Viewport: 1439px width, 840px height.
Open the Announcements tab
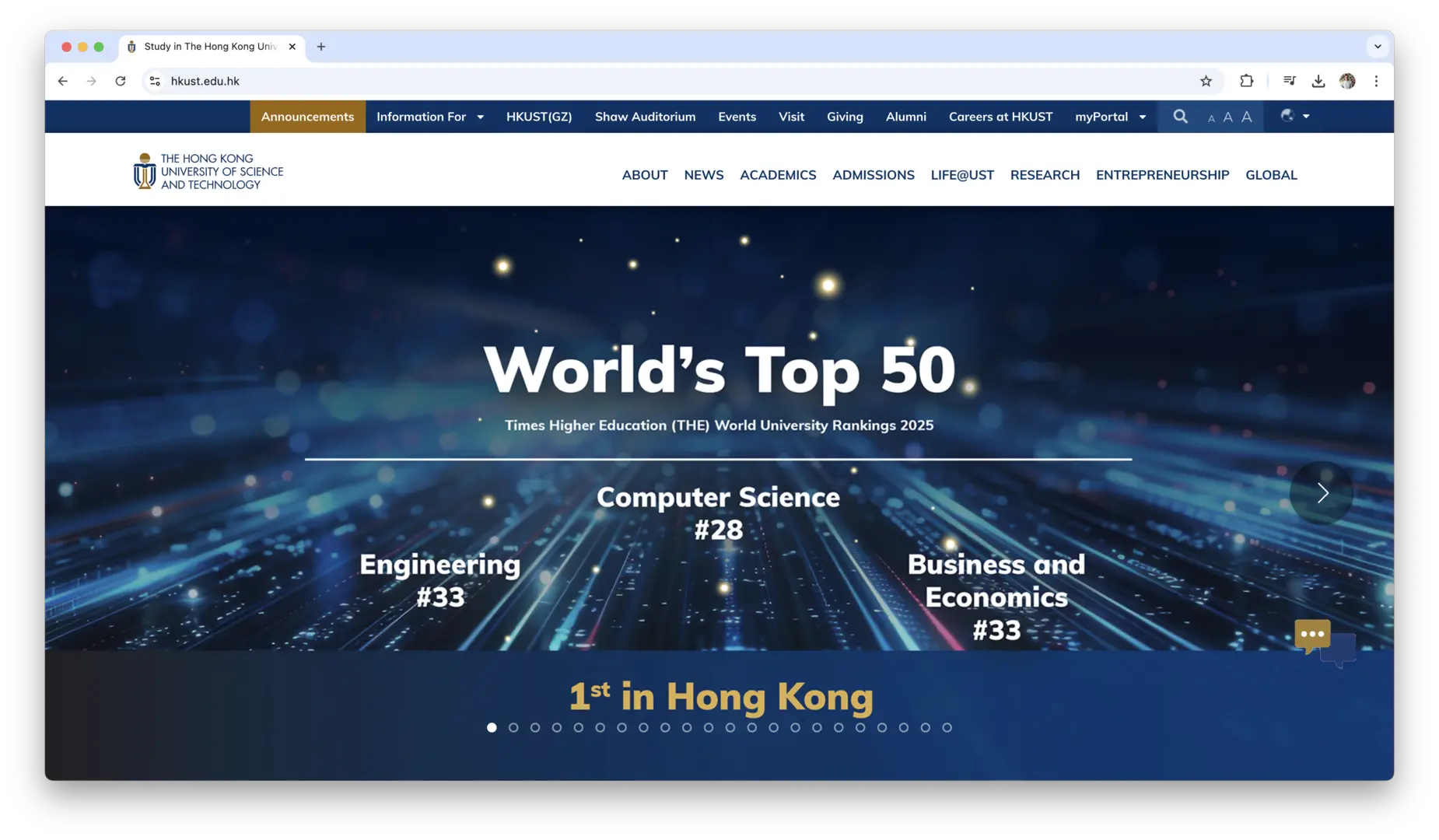coord(307,117)
